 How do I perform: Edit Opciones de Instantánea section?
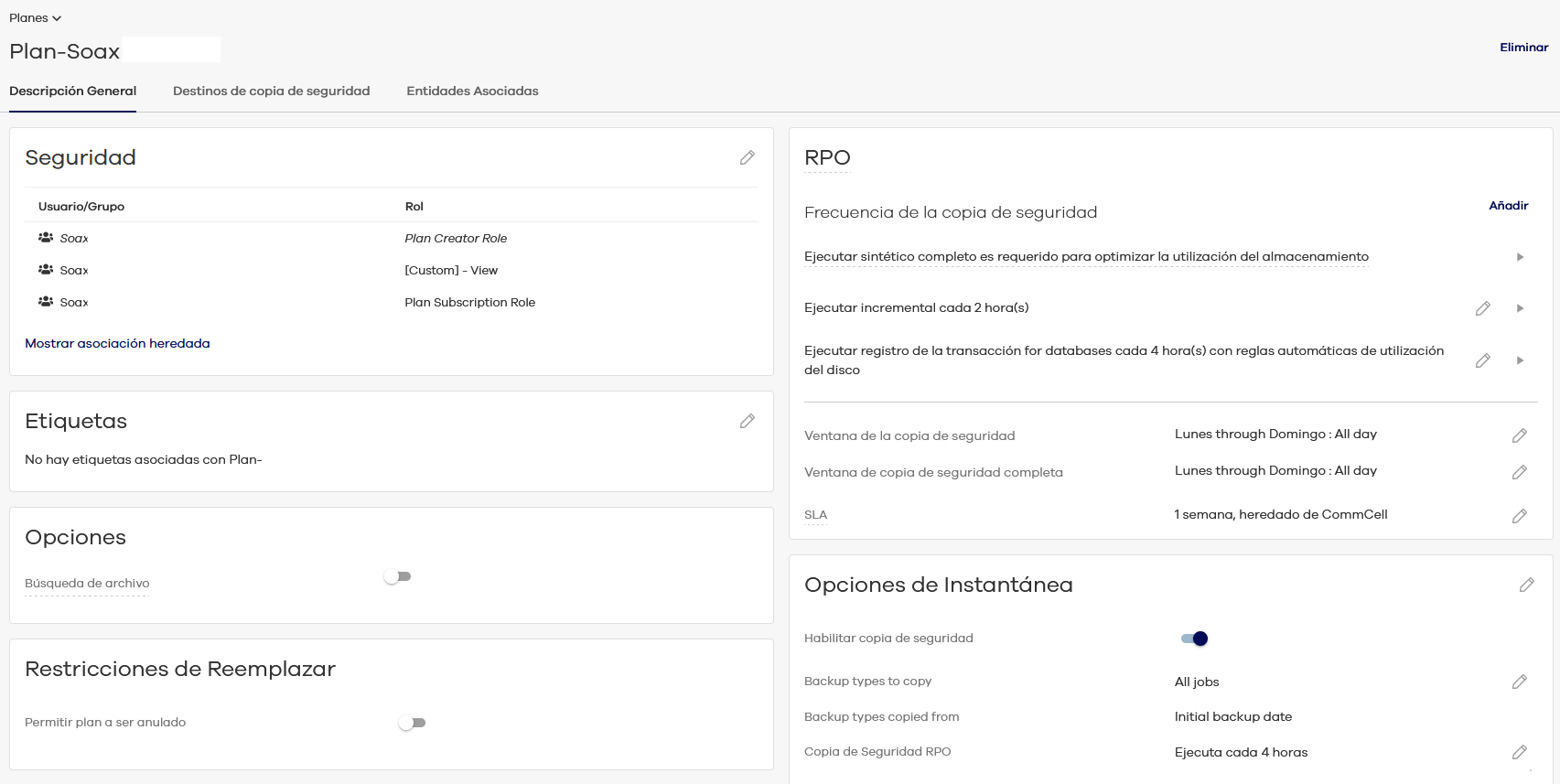coord(1526,585)
